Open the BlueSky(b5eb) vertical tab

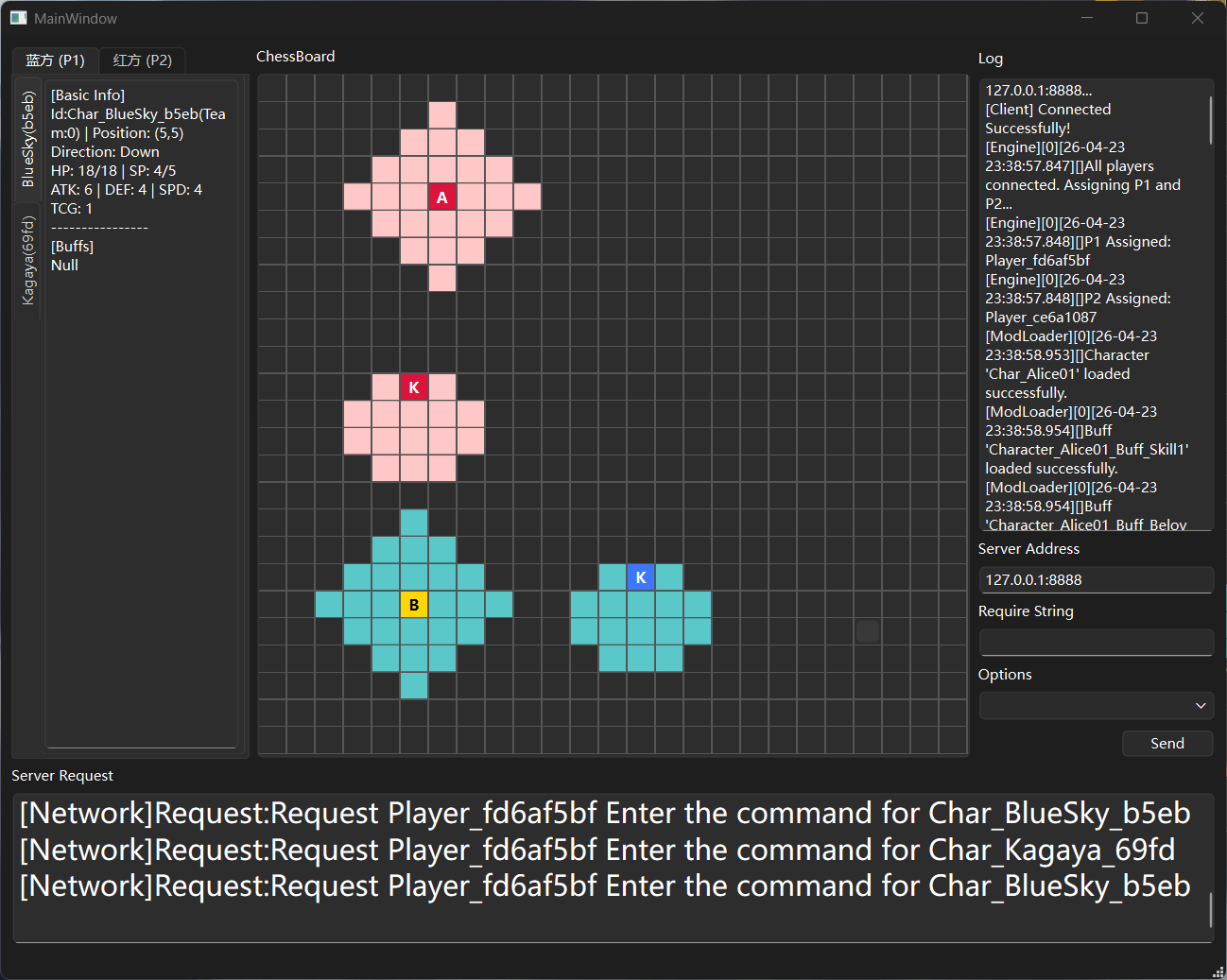tap(28, 139)
